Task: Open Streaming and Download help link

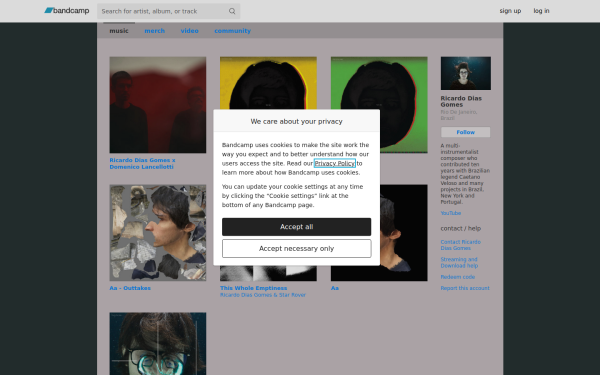Action: click(x=459, y=262)
